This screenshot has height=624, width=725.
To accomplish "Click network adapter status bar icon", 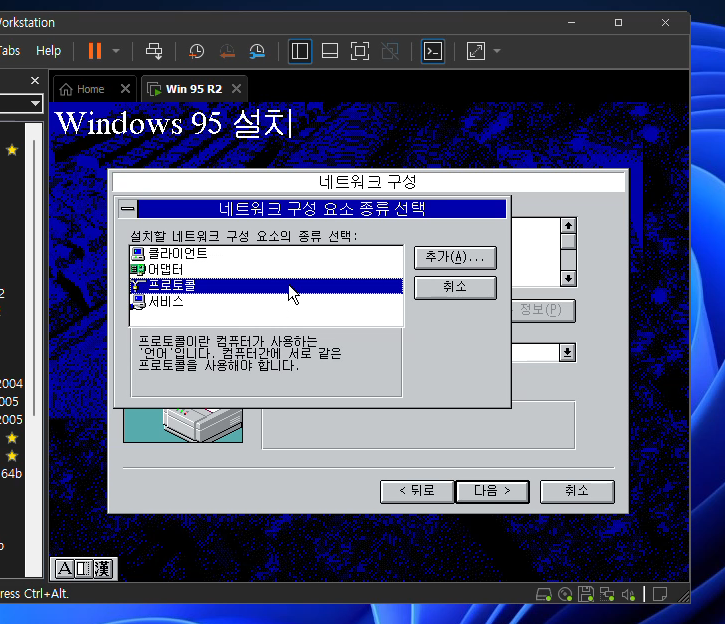I will [607, 594].
